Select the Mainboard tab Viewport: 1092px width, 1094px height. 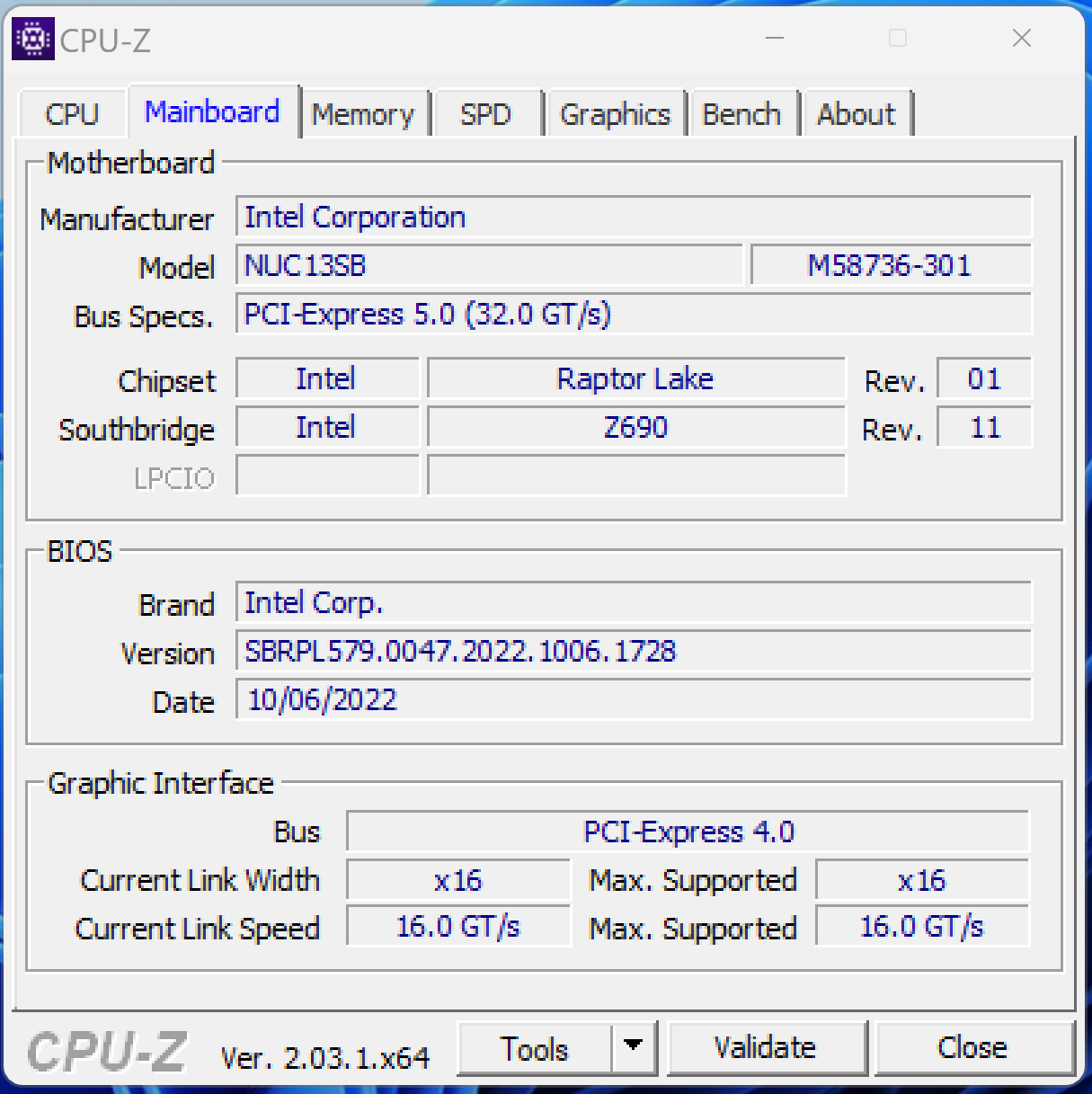[212, 112]
